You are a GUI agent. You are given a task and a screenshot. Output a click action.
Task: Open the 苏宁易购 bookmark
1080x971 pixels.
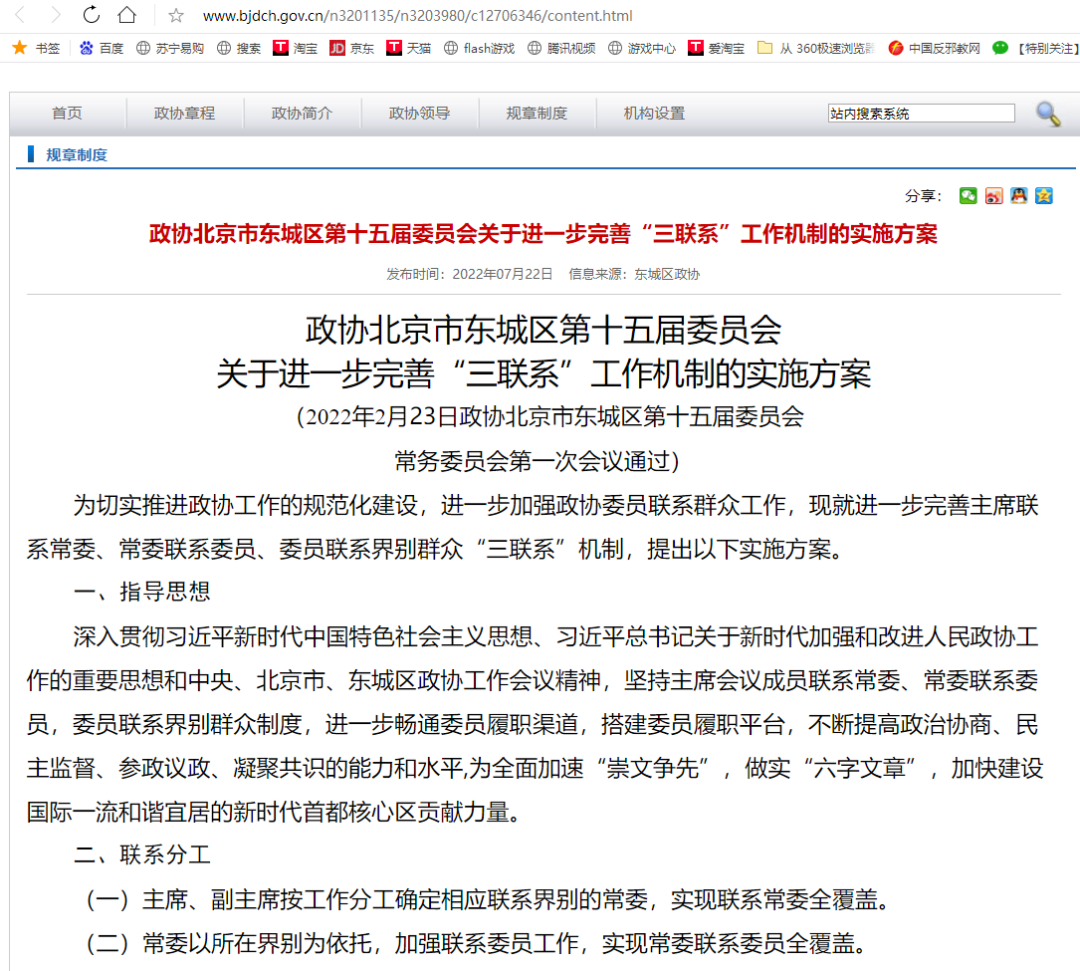coord(170,48)
